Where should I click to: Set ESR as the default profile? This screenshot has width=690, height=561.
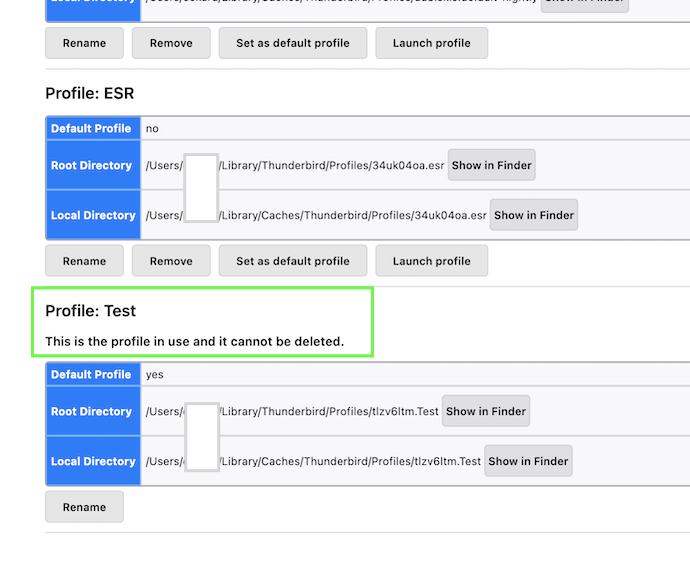coord(293,261)
